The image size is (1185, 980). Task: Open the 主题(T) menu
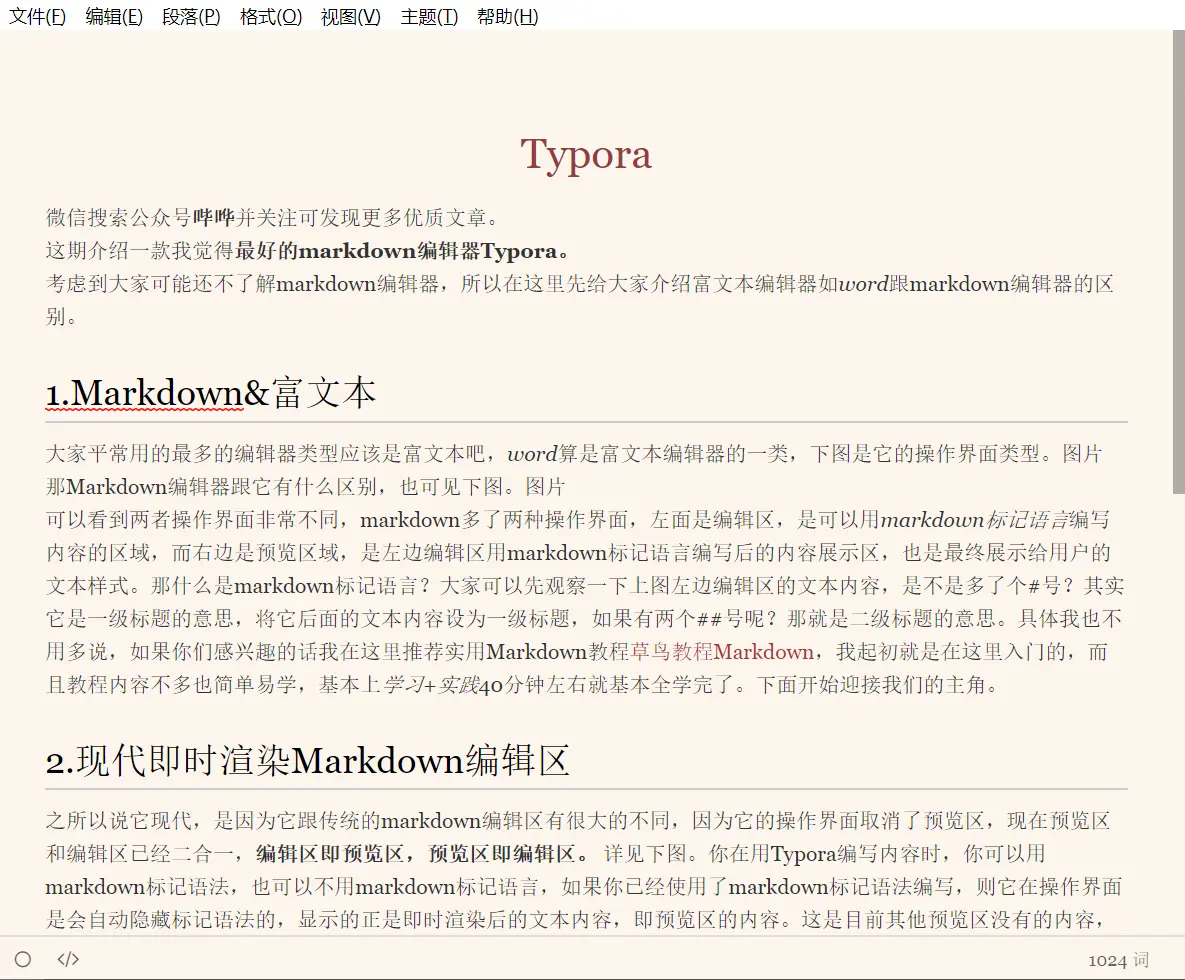tap(429, 16)
